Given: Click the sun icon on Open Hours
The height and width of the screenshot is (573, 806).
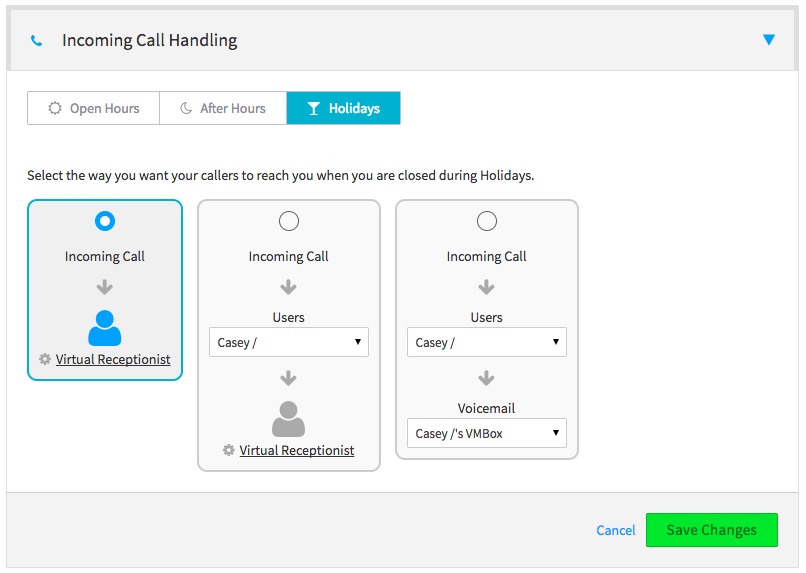Looking at the screenshot, I should [x=55, y=108].
